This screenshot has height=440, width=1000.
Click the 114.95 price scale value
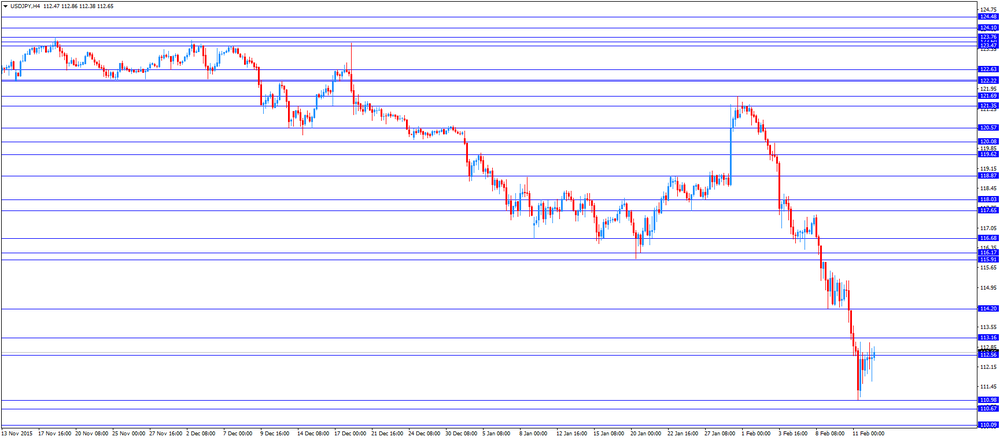click(989, 288)
